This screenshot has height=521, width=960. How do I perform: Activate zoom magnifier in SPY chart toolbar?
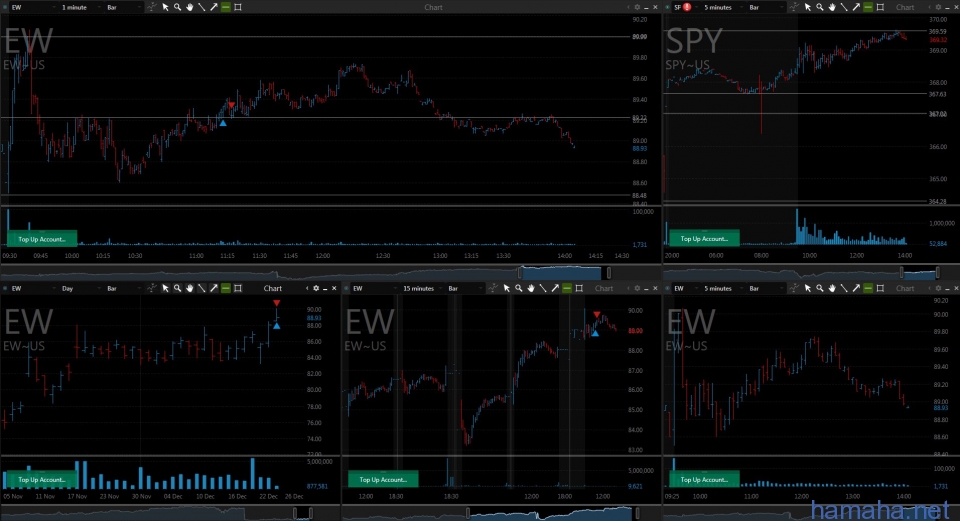820,7
